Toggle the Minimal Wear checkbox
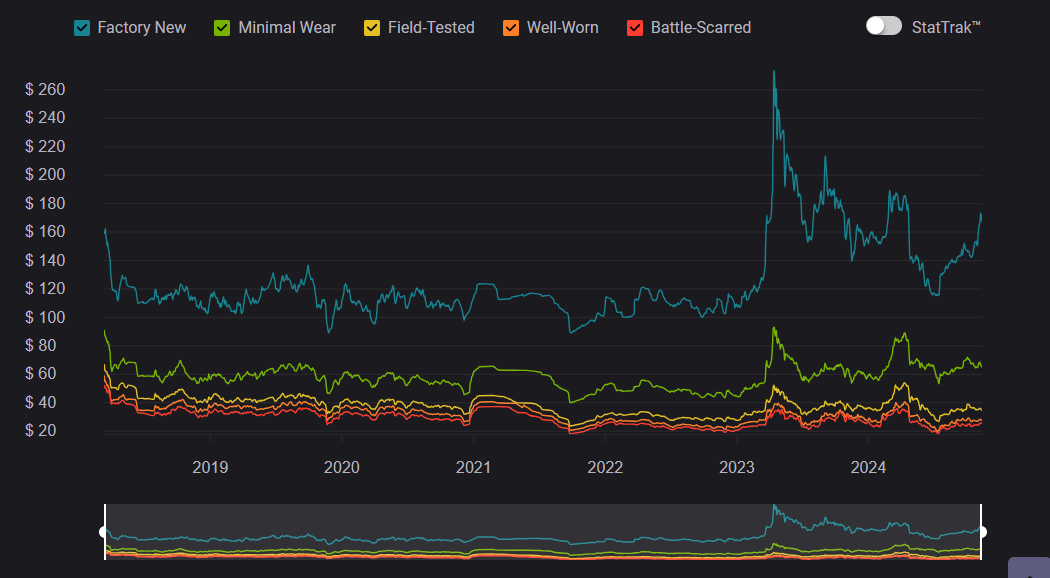The width and height of the screenshot is (1050, 578). pos(223,28)
